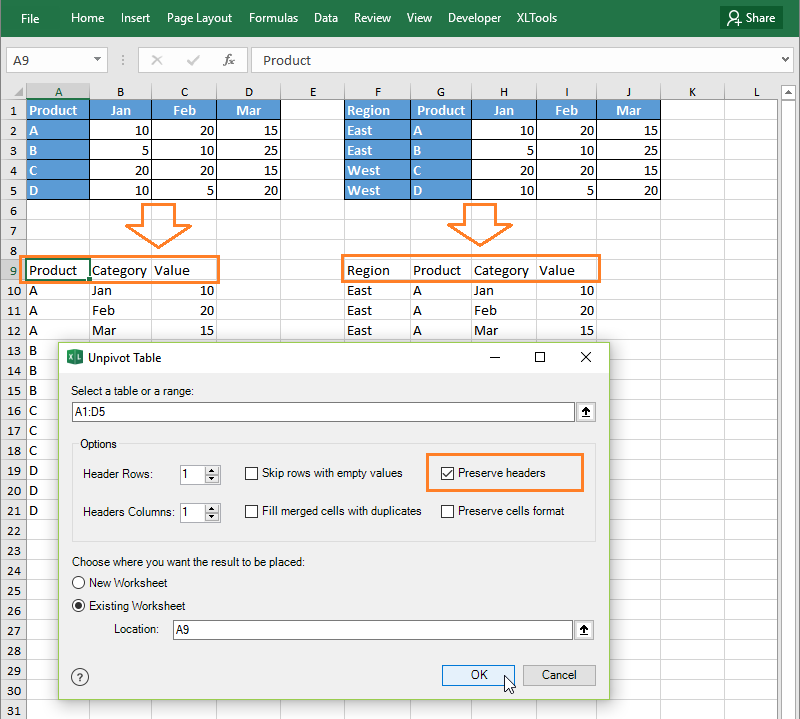
Task: Click the XLTools logo in dialog title bar
Action: (x=77, y=357)
